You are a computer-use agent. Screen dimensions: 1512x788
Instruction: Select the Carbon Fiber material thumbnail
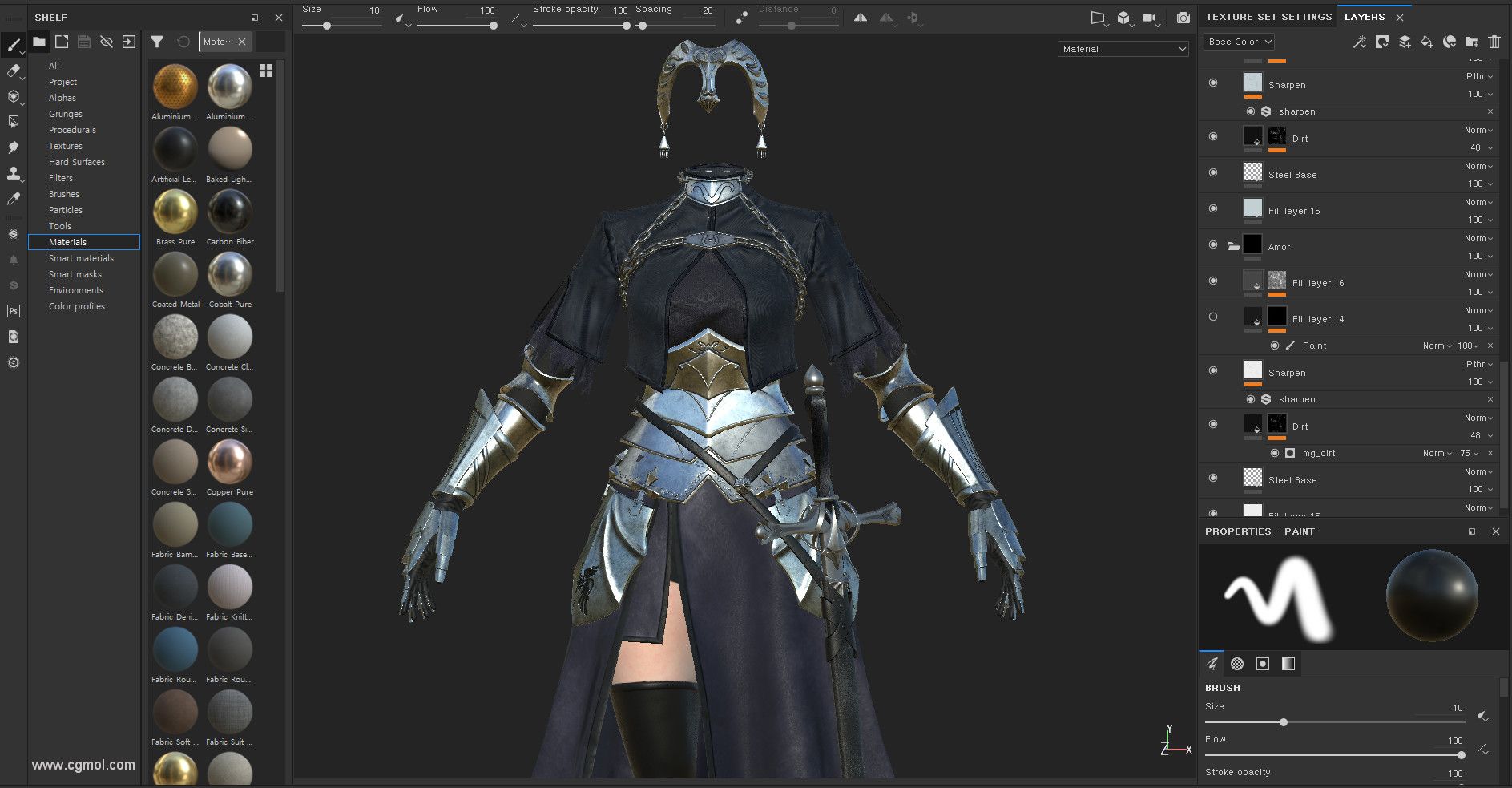click(x=230, y=212)
